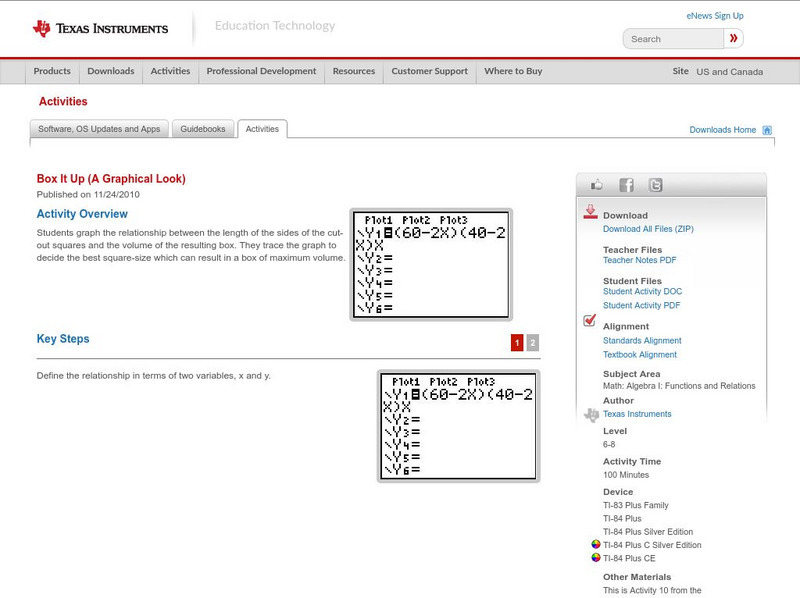Viewport: 800px width, 598px height.
Task: Select Key Steps page 1
Action: (517, 343)
